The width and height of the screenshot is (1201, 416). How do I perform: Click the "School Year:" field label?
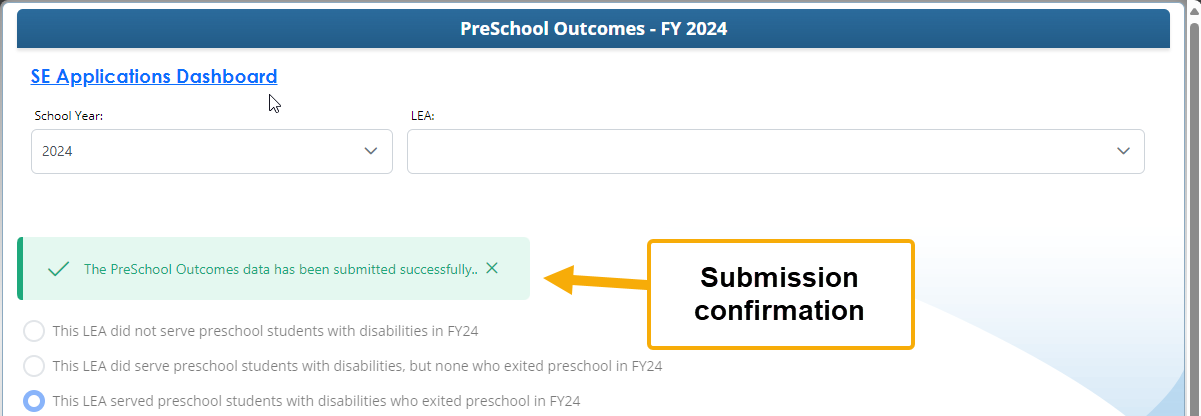tap(69, 116)
